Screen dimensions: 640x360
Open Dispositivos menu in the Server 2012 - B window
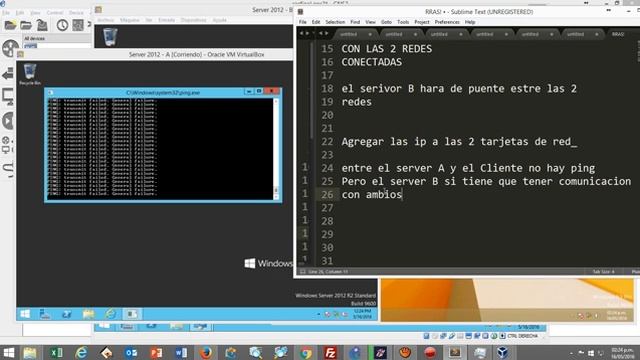click(x=193, y=20)
